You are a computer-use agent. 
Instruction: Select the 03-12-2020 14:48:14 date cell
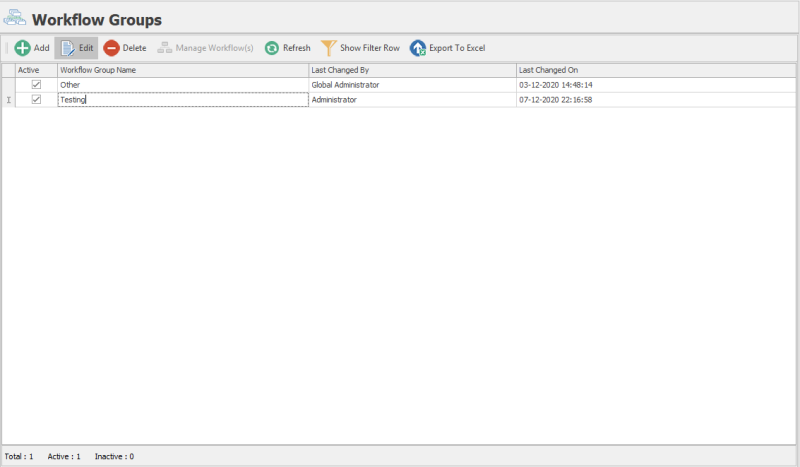556,85
